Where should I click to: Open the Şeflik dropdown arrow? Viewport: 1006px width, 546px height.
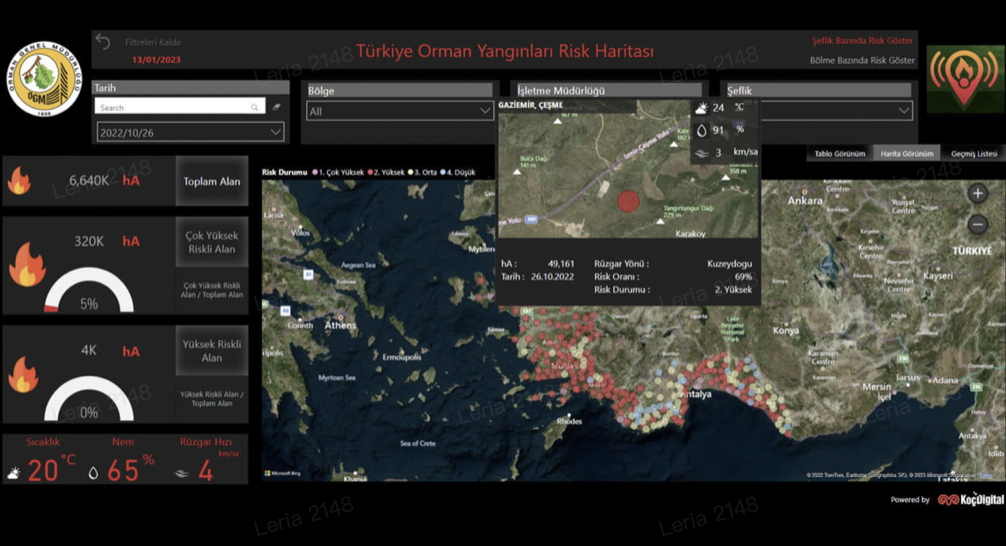click(x=904, y=110)
